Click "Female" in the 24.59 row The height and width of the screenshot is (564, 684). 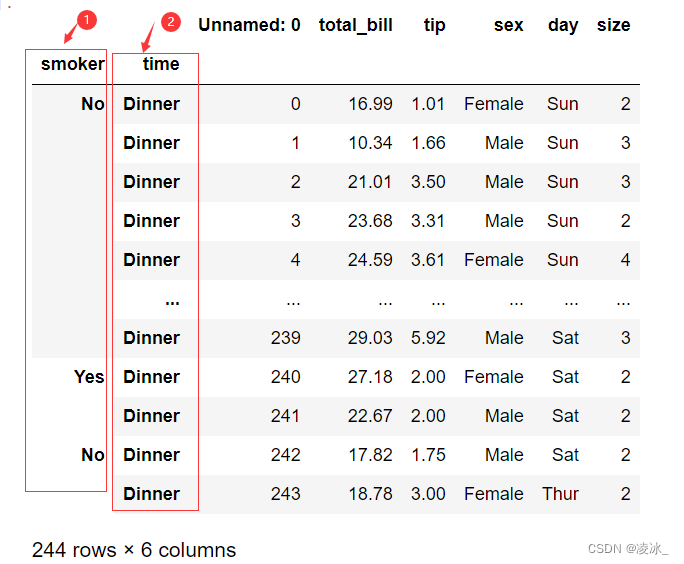click(x=493, y=260)
